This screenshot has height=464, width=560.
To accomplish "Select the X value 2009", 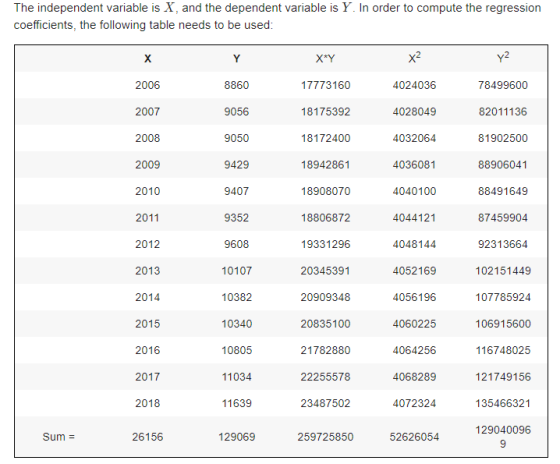I will point(148,165).
